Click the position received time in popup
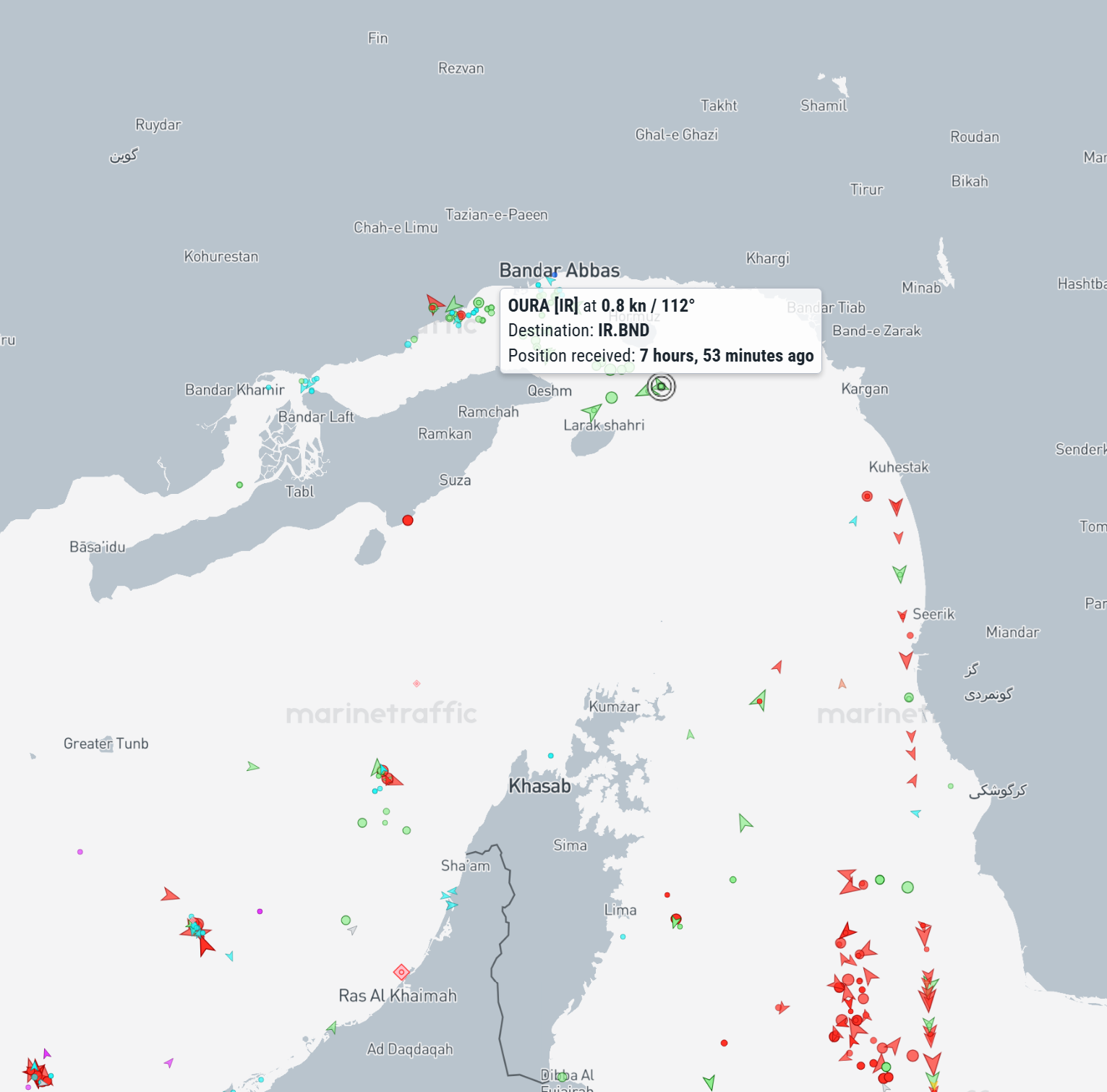Viewport: 1107px width, 1092px height. (726, 356)
